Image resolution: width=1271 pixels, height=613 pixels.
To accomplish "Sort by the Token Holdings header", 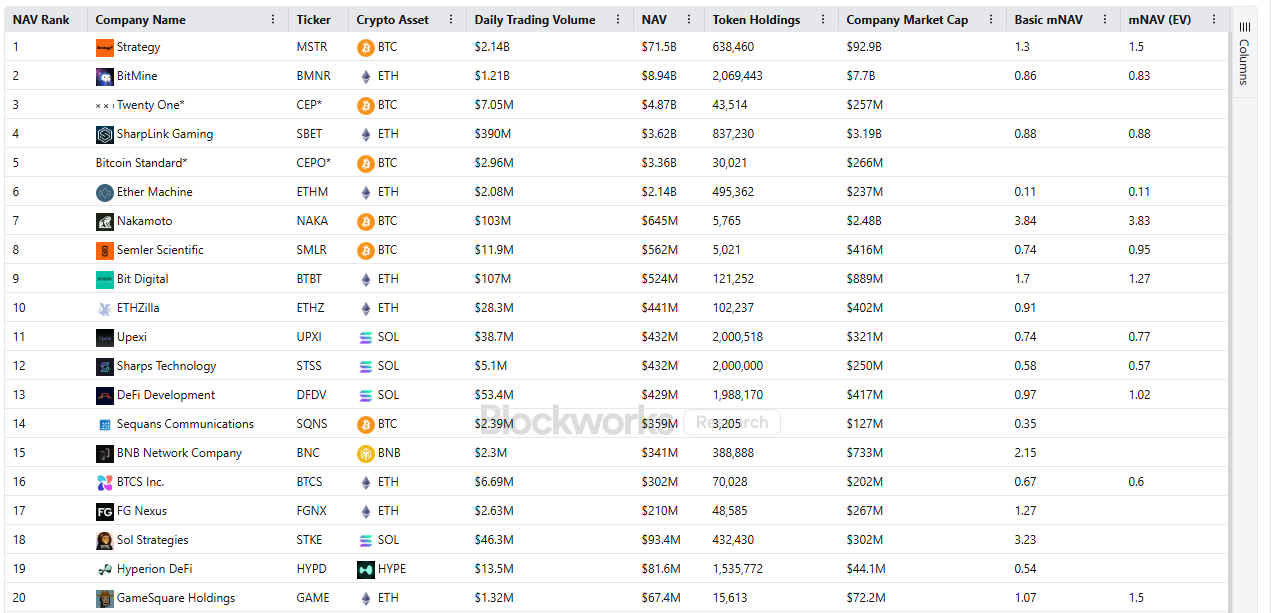I will (x=757, y=19).
